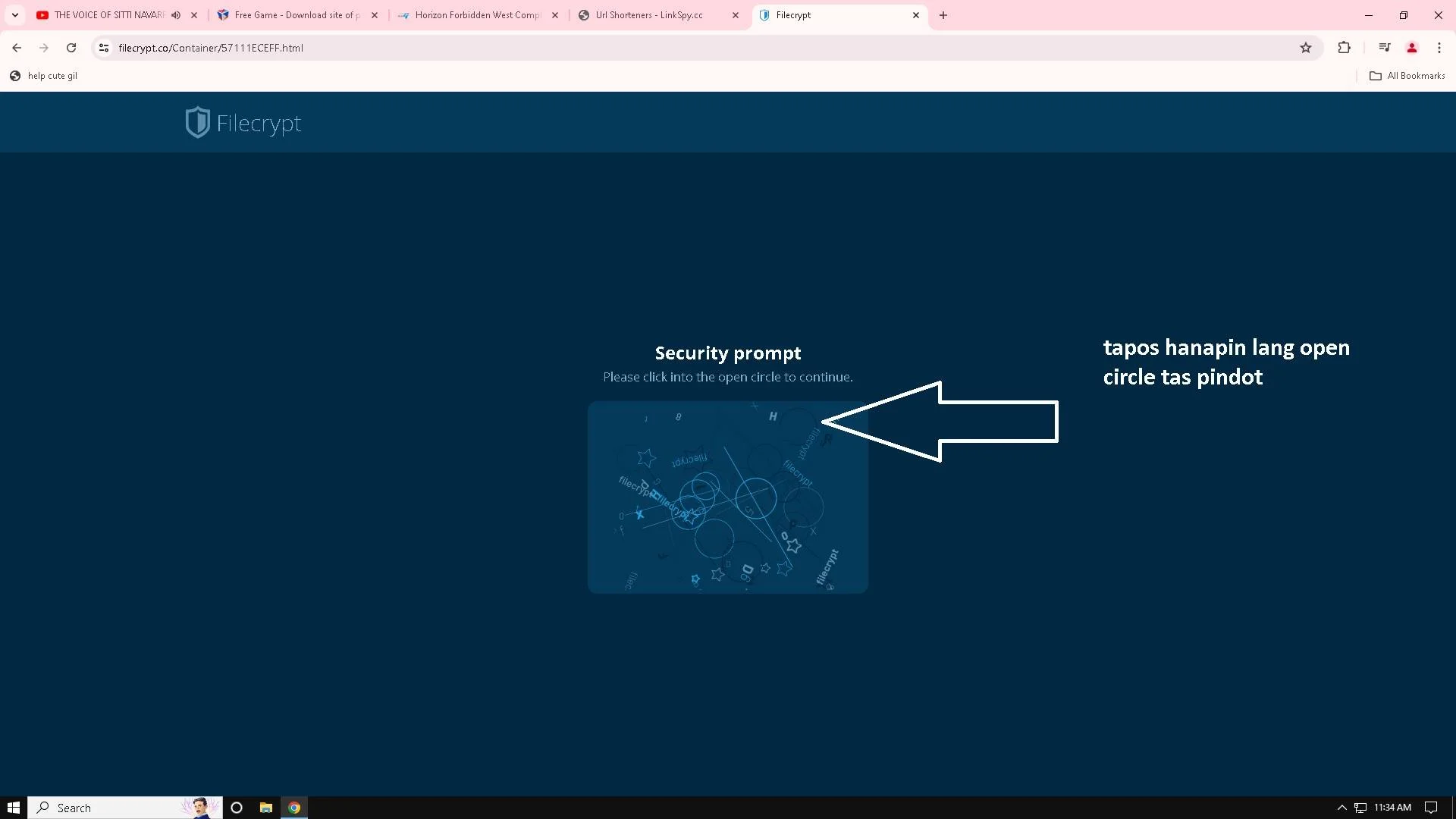Image resolution: width=1456 pixels, height=819 pixels.
Task: Close the Horizon Forbidden West tab
Action: click(555, 15)
